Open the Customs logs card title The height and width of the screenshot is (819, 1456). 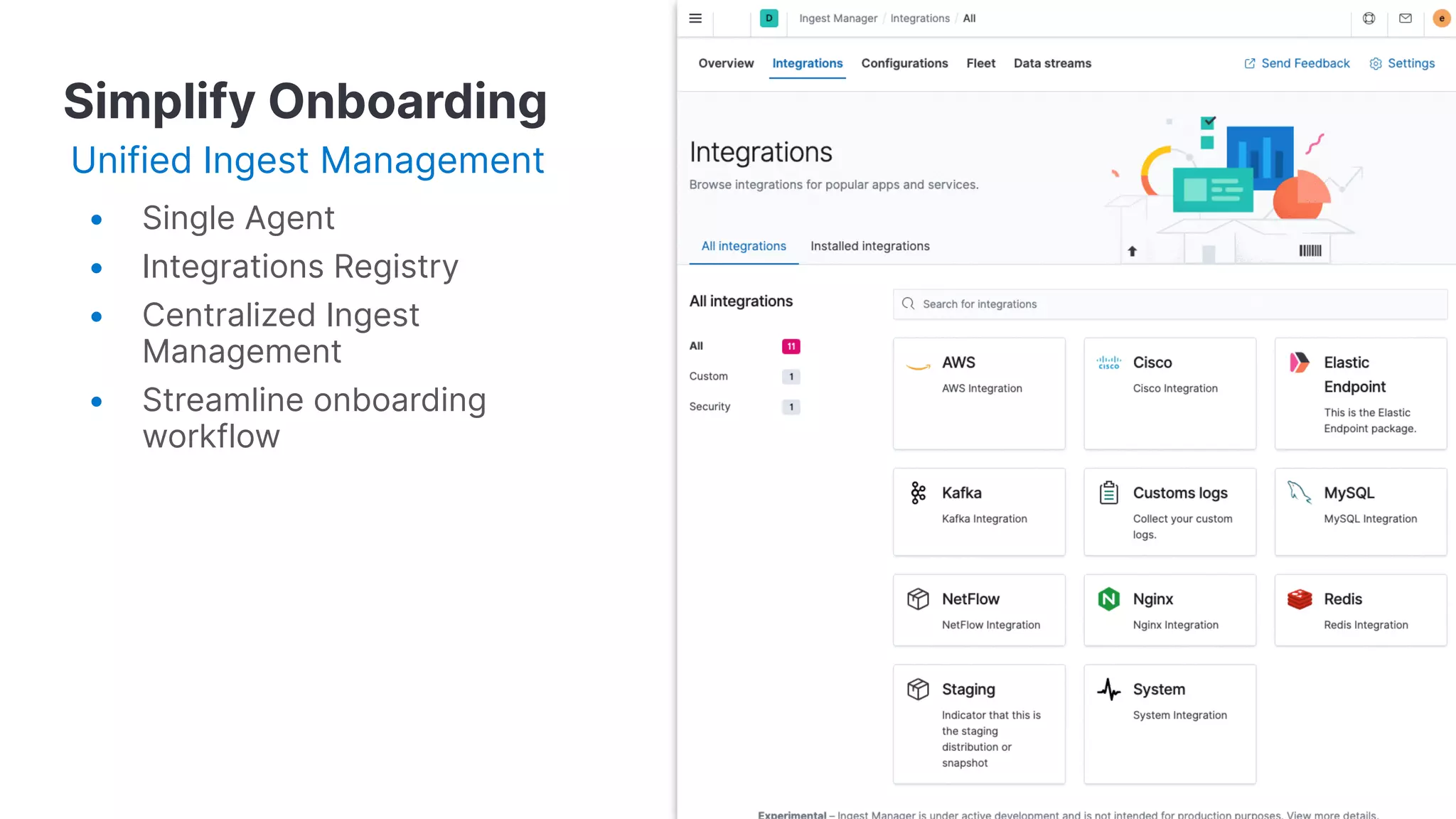point(1180,493)
